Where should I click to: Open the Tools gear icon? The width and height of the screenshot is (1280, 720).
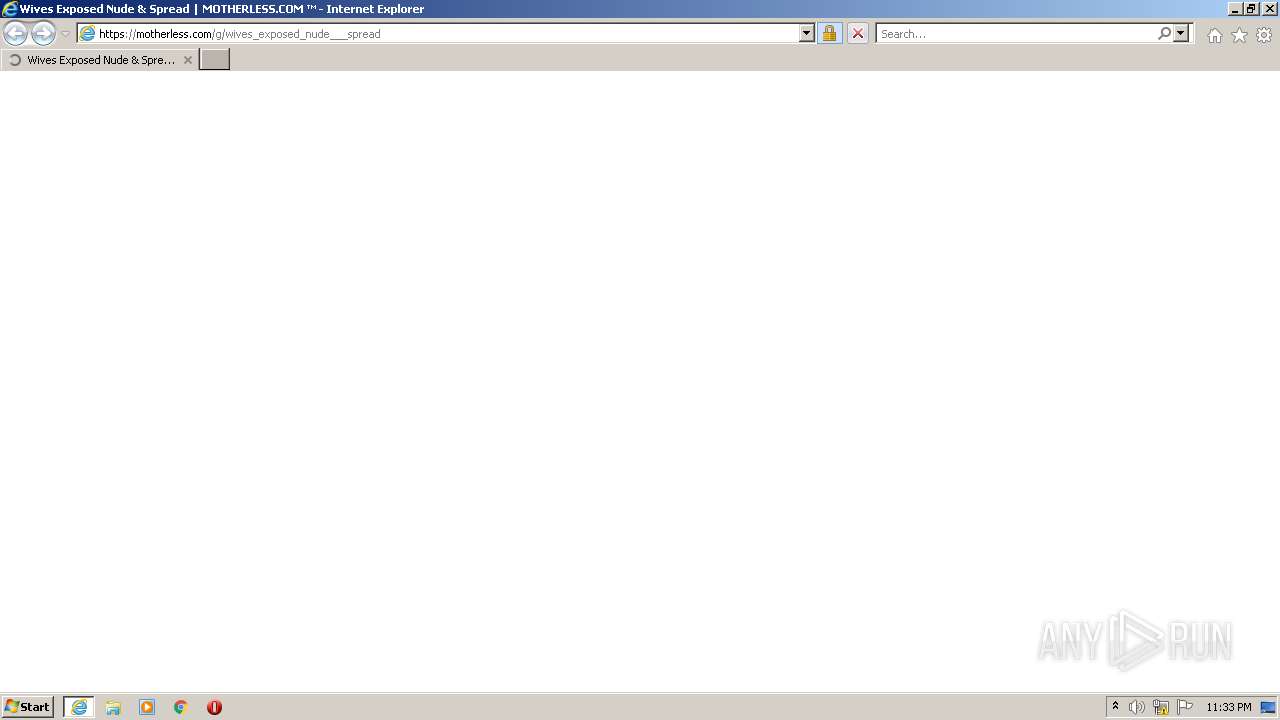[x=1264, y=35]
